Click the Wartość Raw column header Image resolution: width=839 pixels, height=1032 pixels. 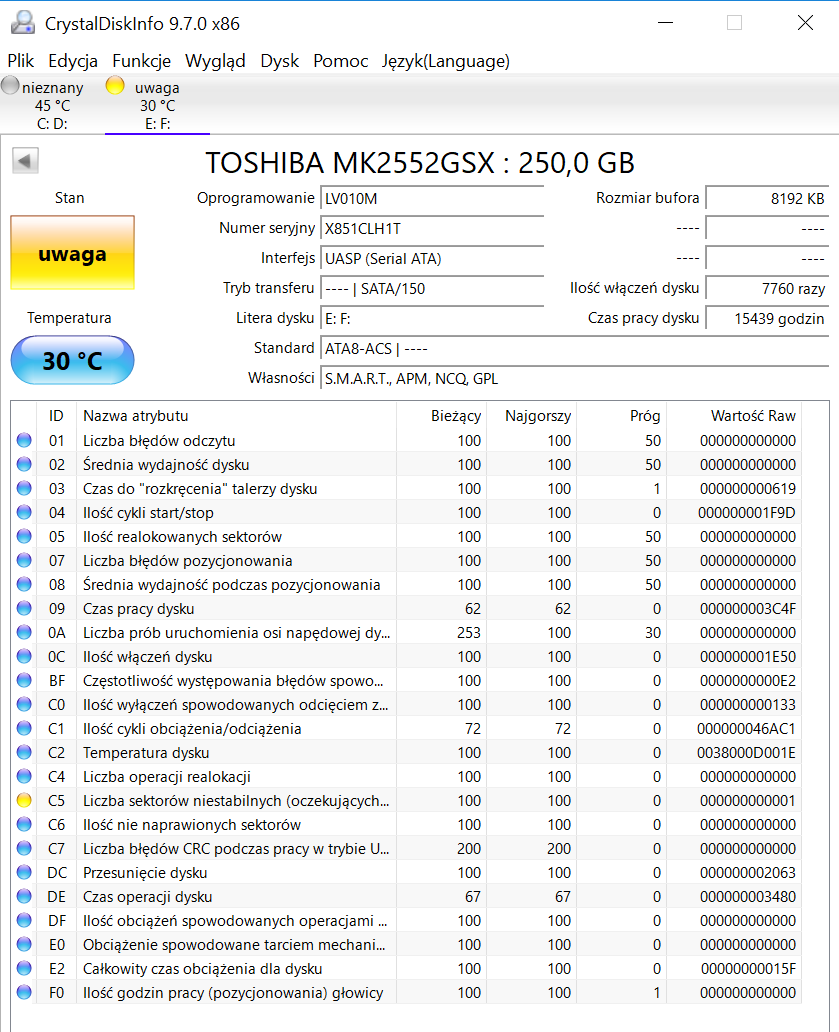point(734,416)
